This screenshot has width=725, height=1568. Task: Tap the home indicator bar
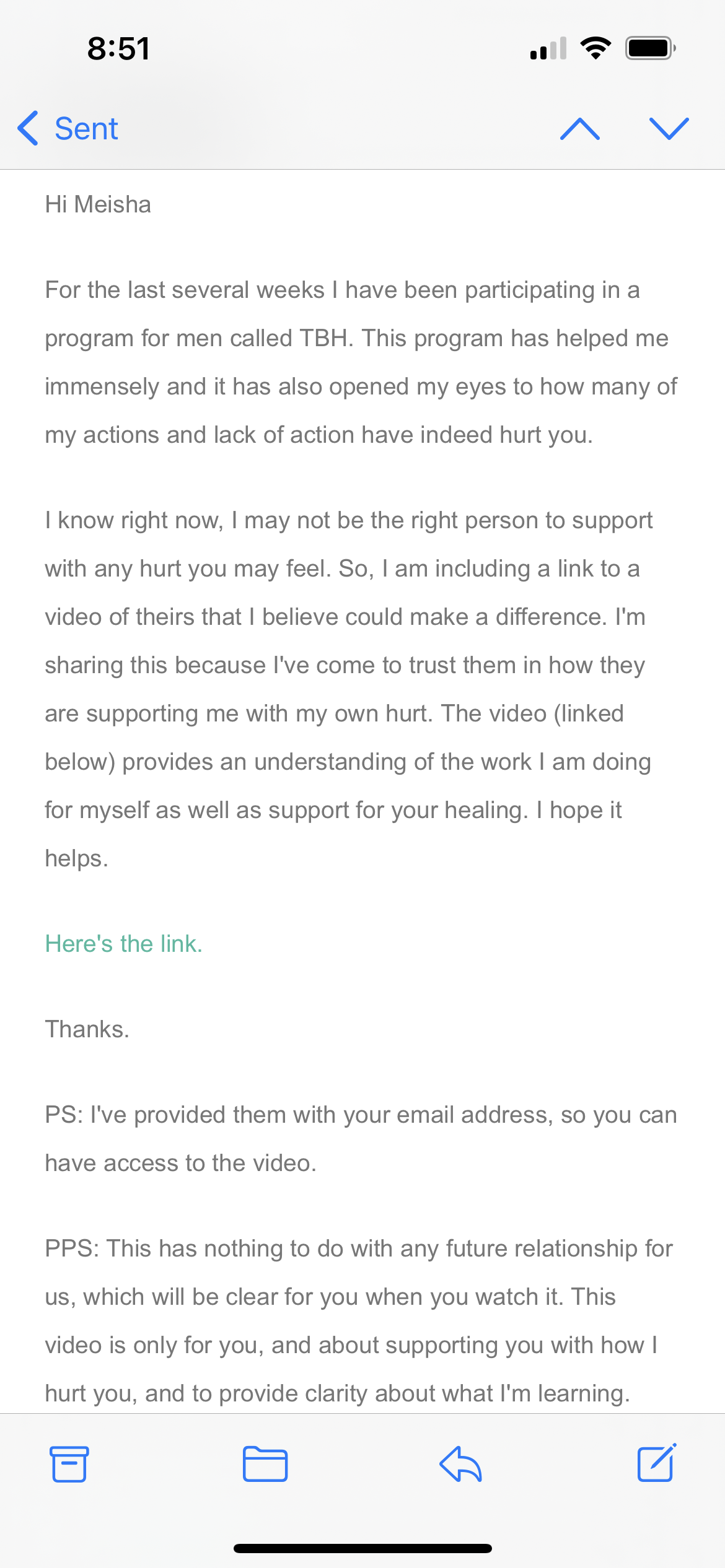click(362, 1548)
